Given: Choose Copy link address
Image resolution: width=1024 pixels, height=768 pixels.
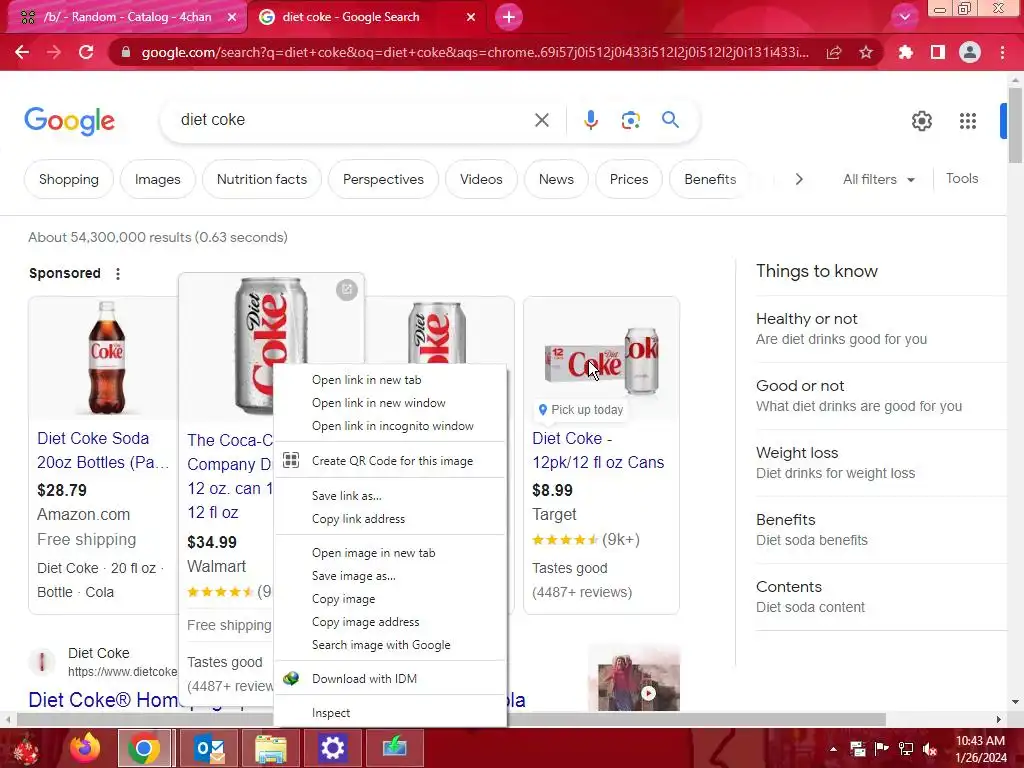Looking at the screenshot, I should pos(390,519).
